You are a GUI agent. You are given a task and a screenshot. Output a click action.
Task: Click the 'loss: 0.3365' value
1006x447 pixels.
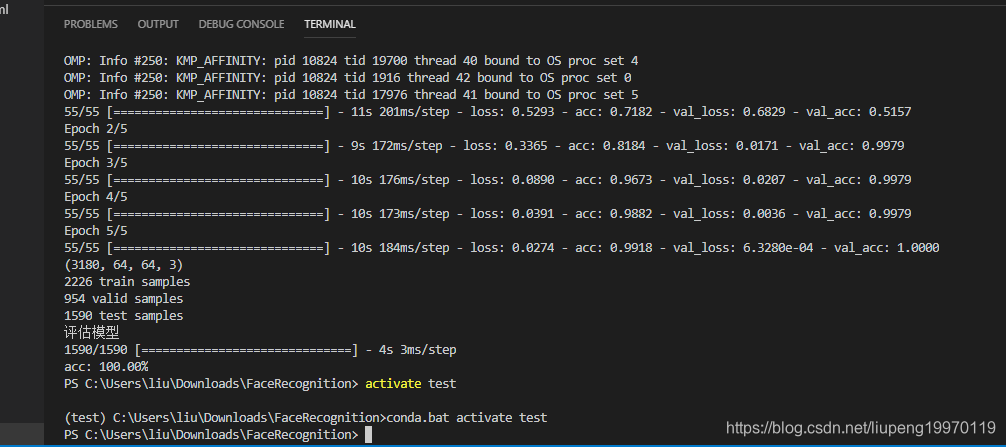point(506,146)
